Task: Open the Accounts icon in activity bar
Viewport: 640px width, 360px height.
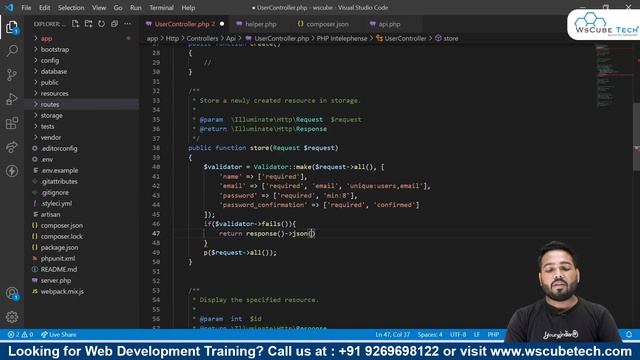Action: point(12,293)
